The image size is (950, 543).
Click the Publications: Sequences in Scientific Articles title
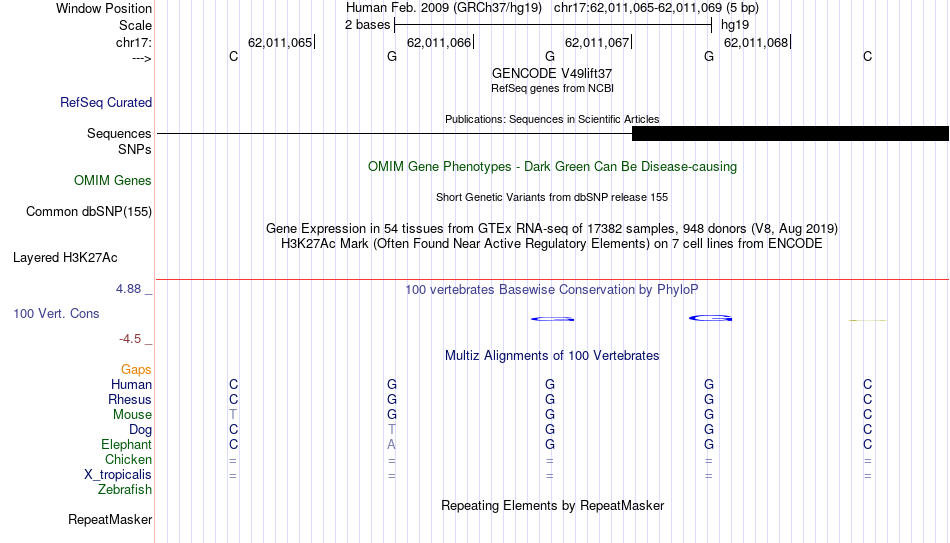tap(552, 119)
